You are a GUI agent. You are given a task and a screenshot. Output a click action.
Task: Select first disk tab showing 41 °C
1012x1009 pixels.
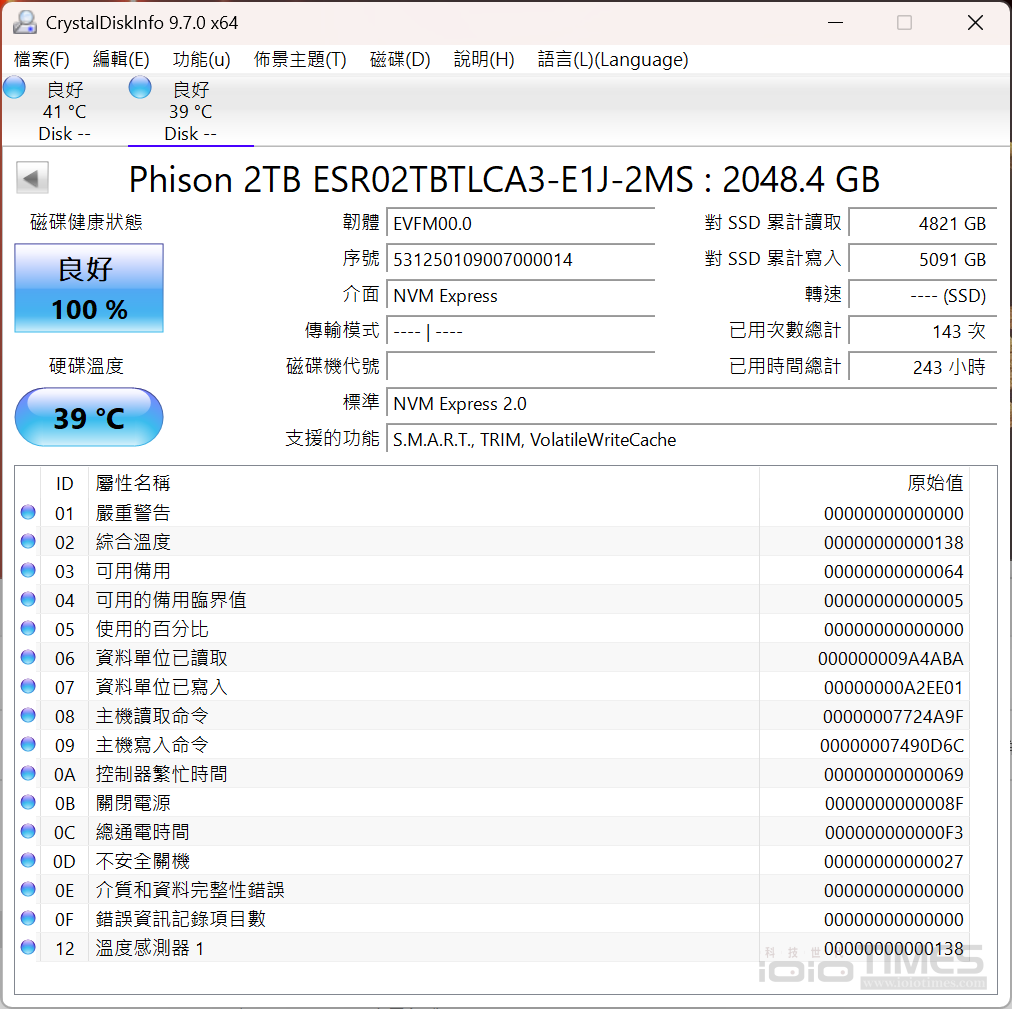[x=64, y=111]
